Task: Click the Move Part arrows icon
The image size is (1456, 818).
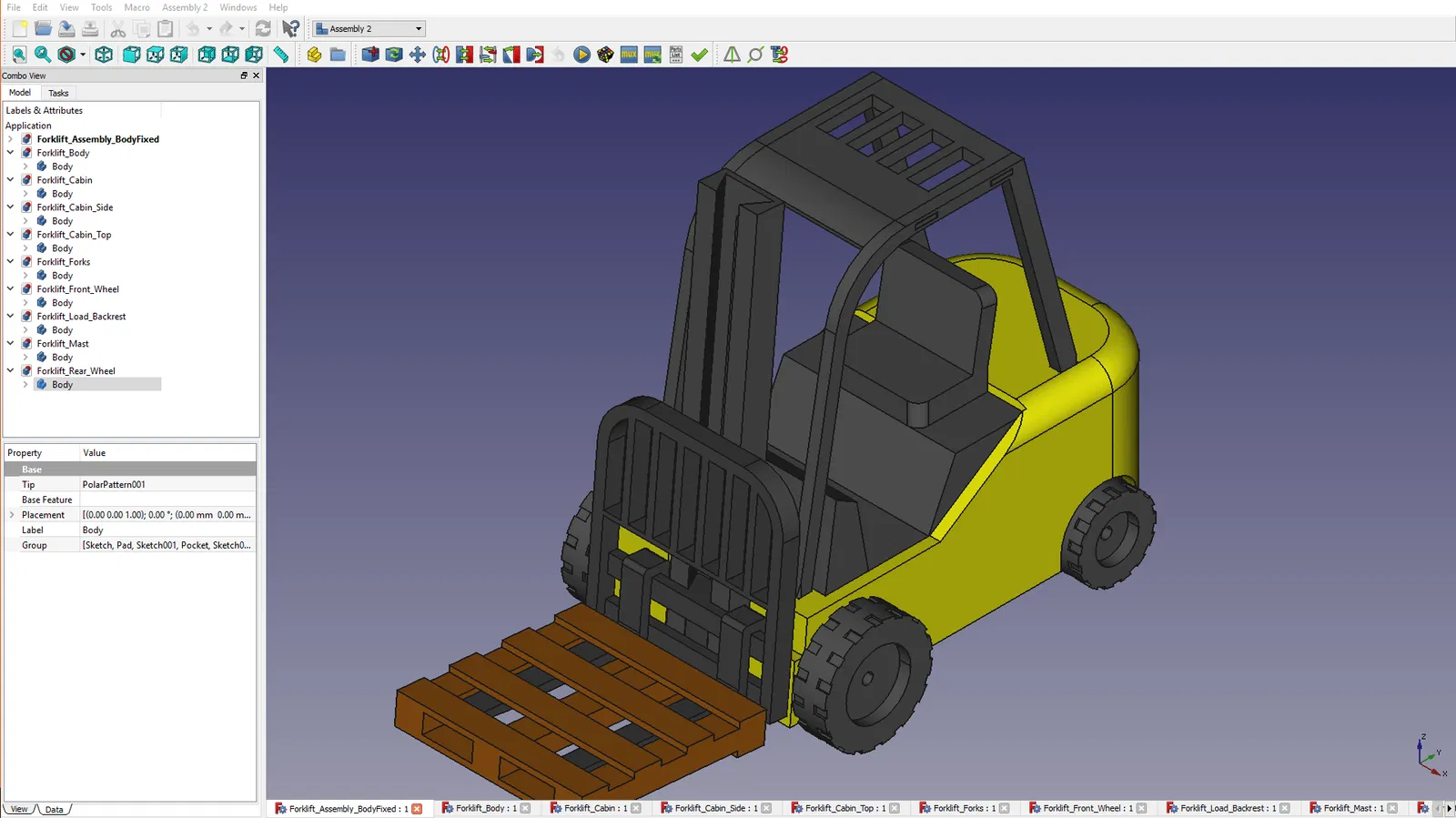Action: click(418, 55)
